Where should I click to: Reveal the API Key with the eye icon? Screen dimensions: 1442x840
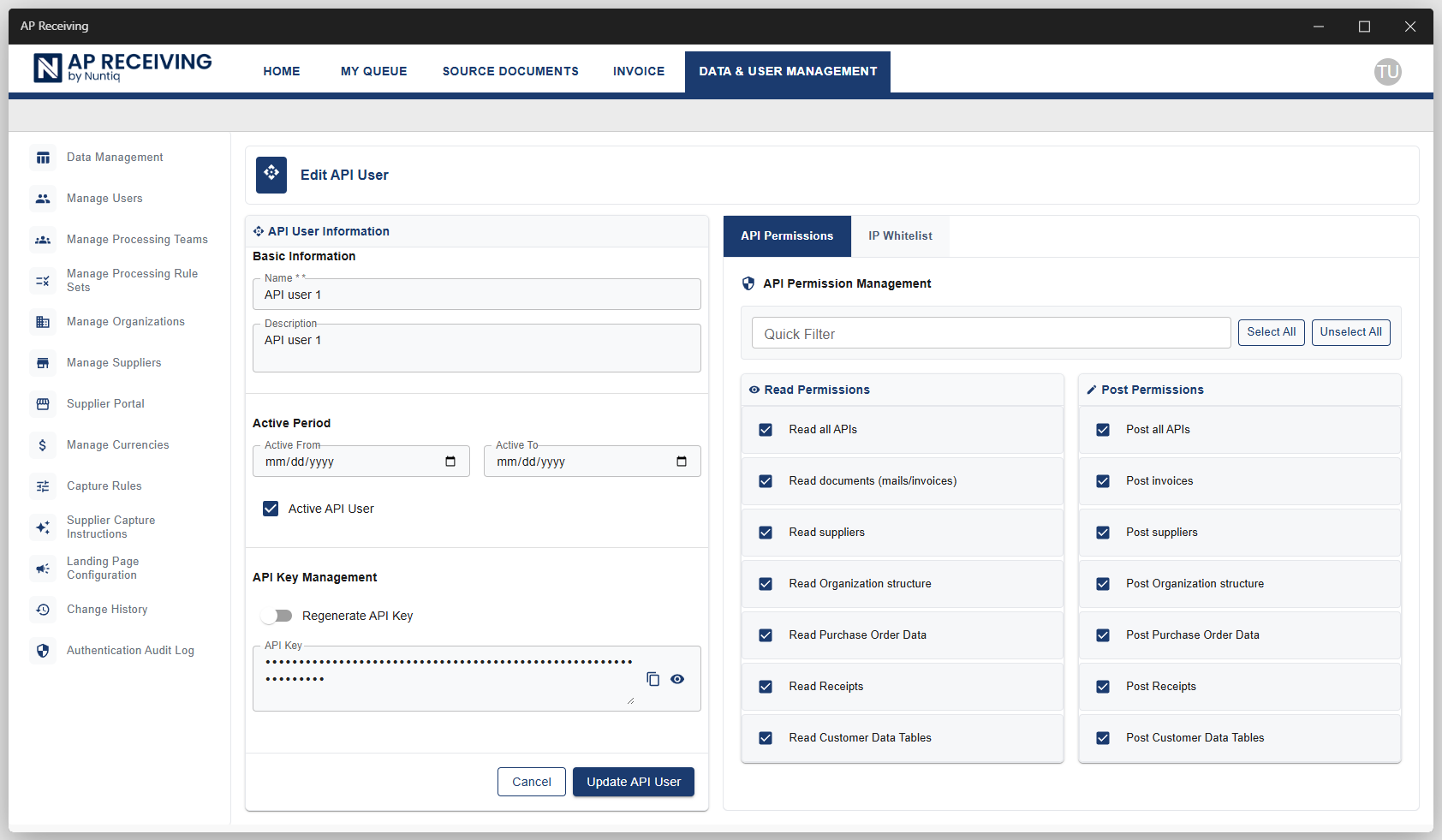677,678
